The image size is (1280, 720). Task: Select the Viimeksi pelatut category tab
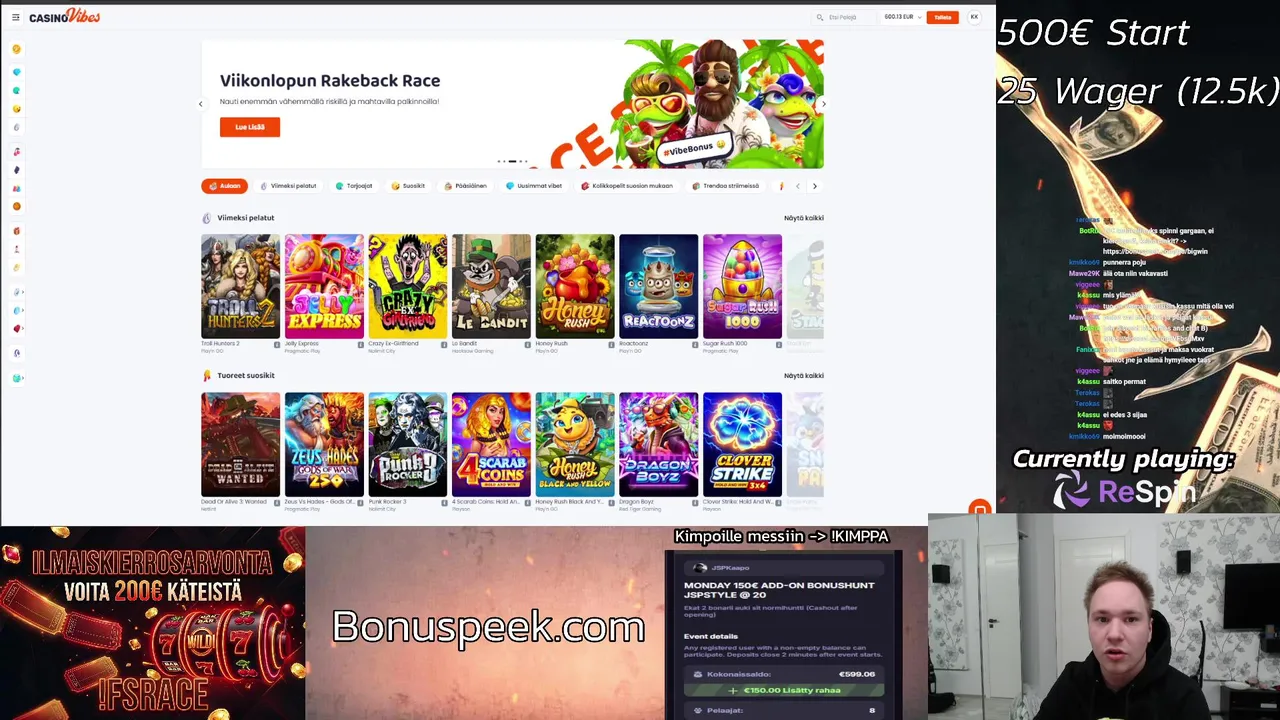pyautogui.click(x=288, y=186)
